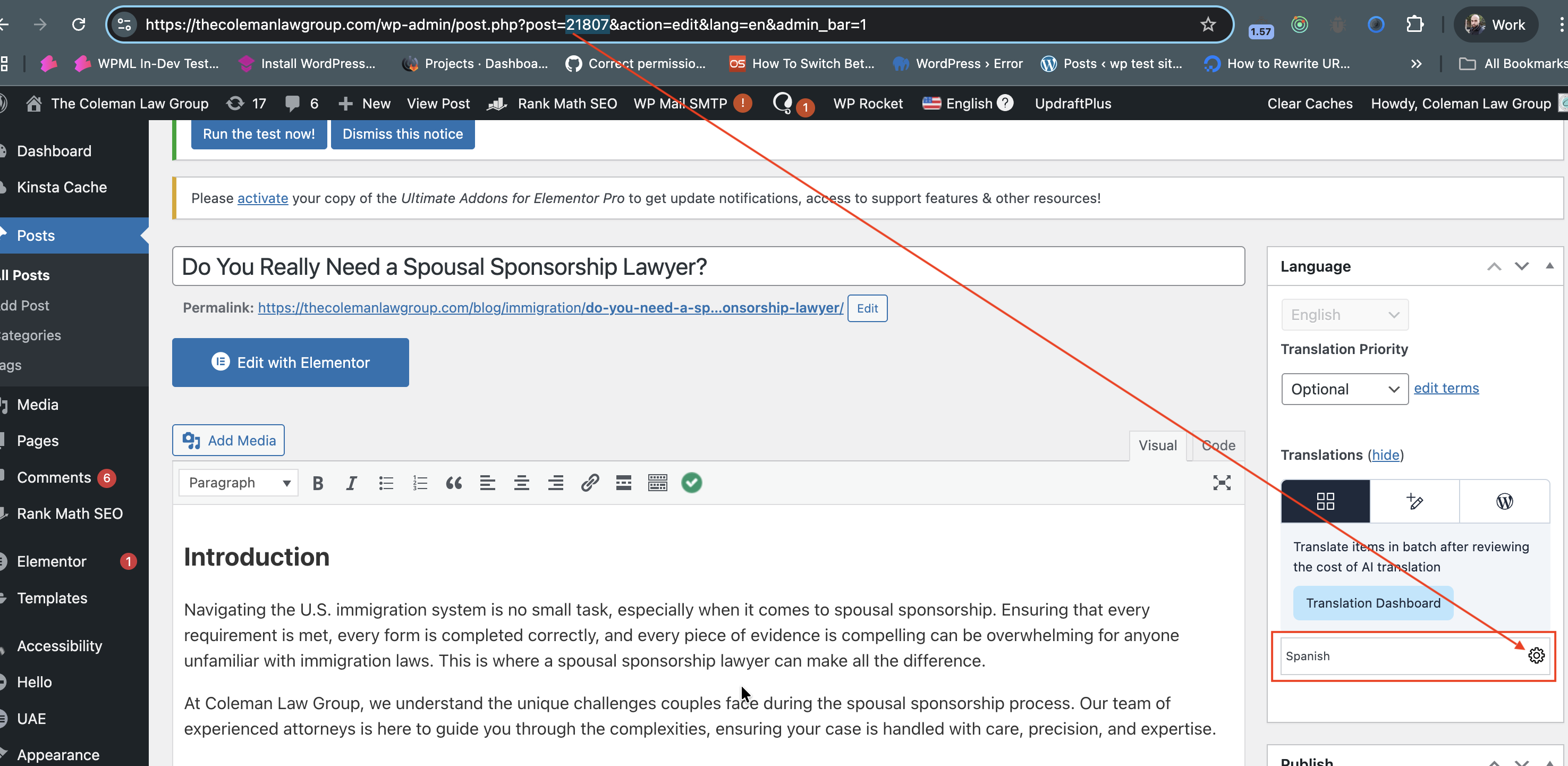Viewport: 1568px width, 766px height.
Task: Select the WordPress editor translation method
Action: coord(1504,501)
